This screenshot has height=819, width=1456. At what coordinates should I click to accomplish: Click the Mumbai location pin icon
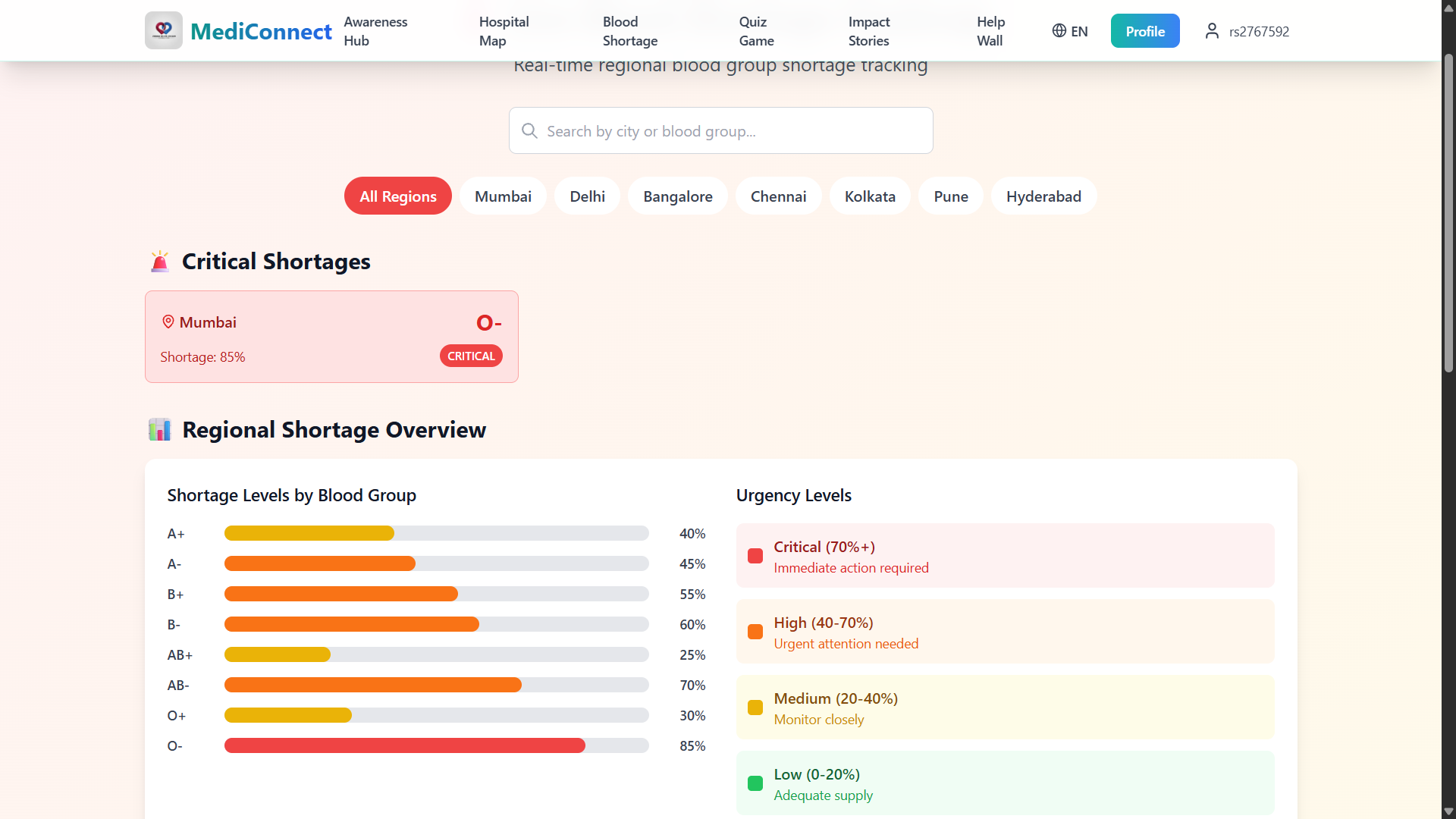point(168,322)
